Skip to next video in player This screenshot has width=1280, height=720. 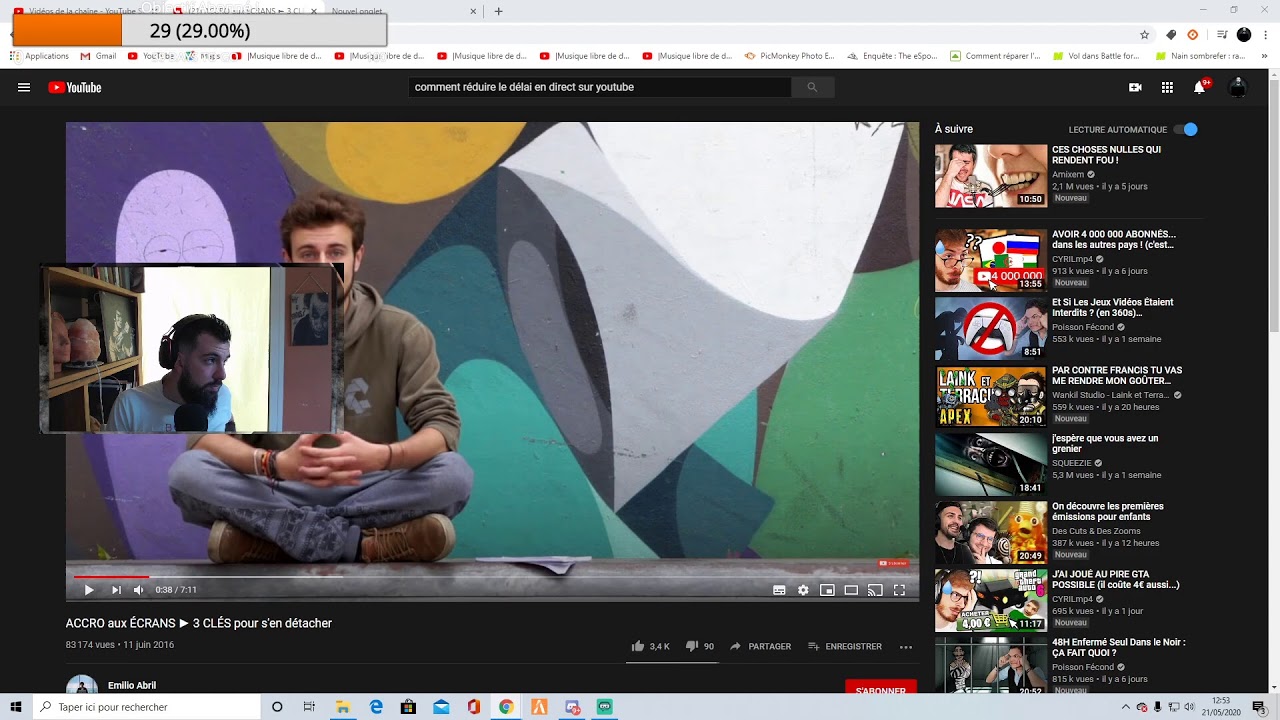pos(116,590)
